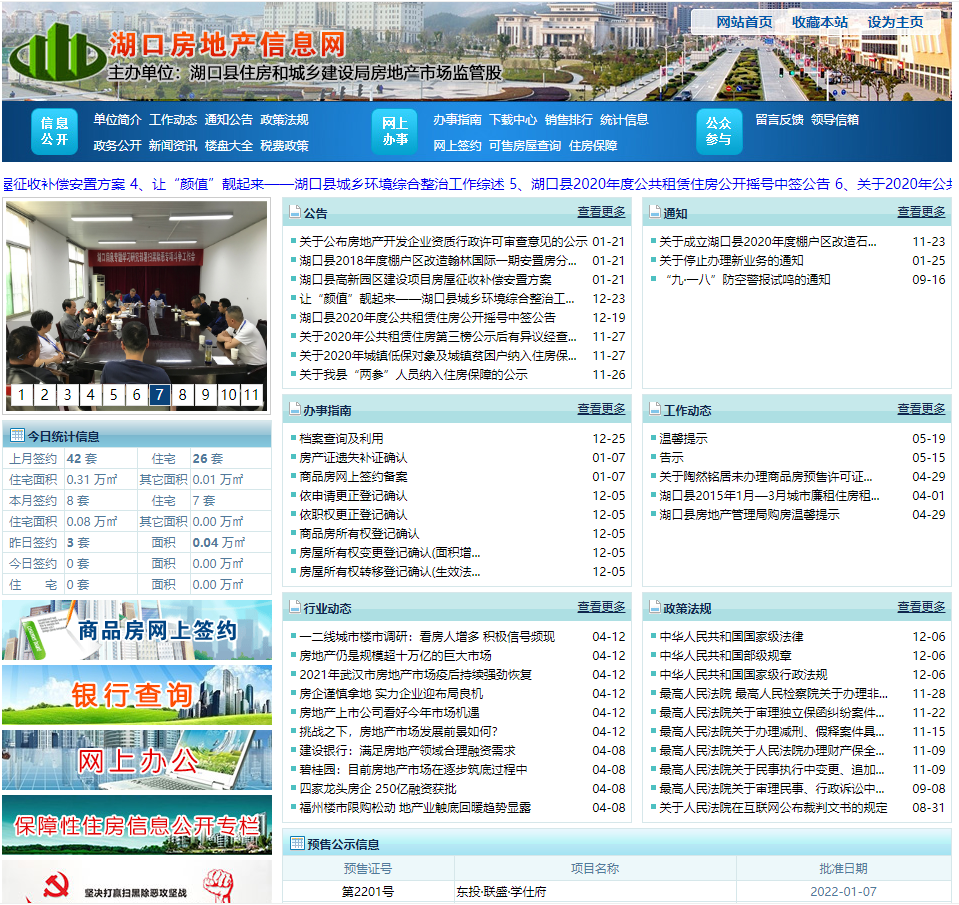Open the 档案查询及利用 guide link
The height and width of the screenshot is (905, 959).
[x=341, y=438]
